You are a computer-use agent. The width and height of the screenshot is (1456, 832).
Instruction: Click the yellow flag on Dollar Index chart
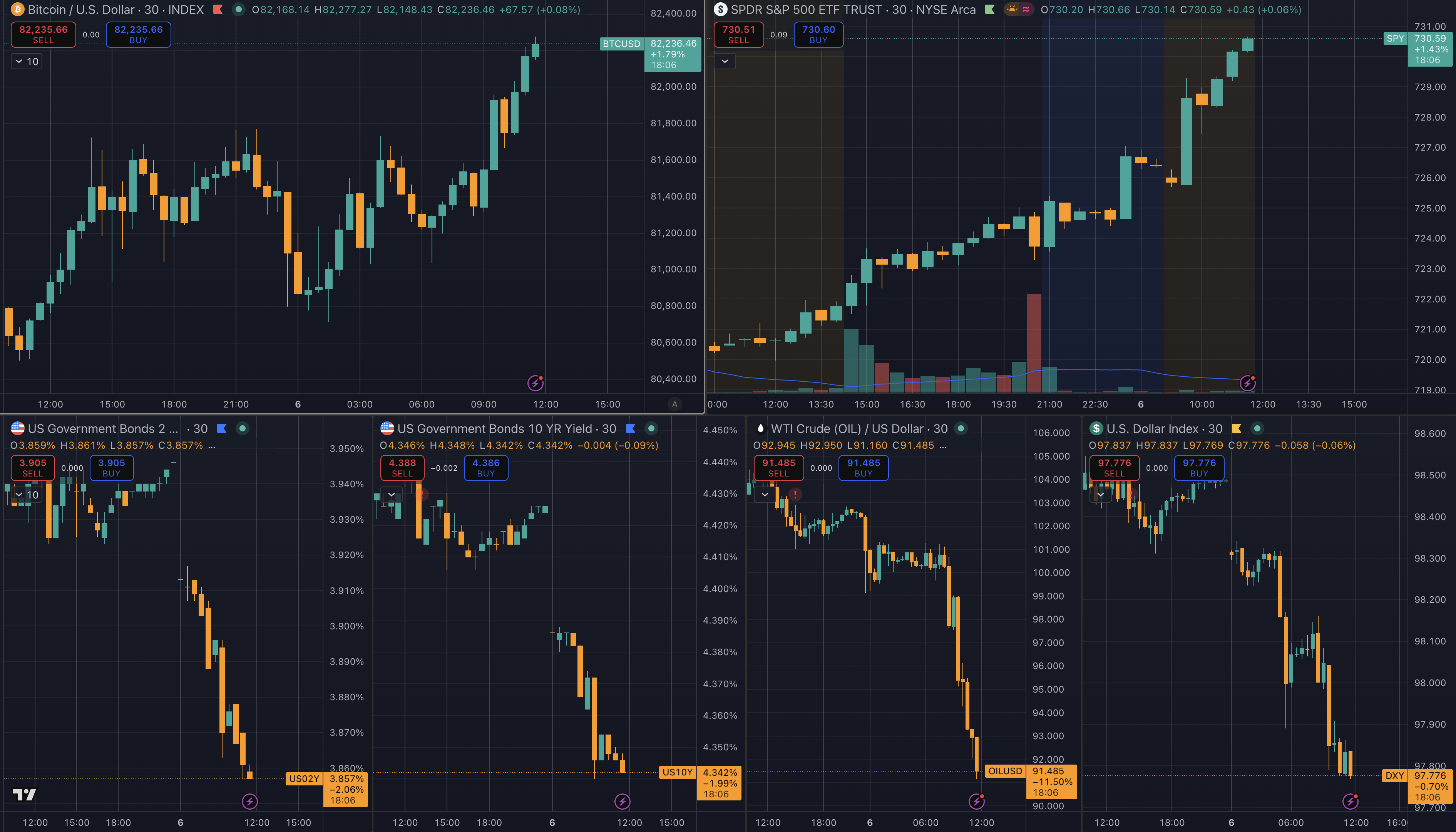[x=1236, y=429]
